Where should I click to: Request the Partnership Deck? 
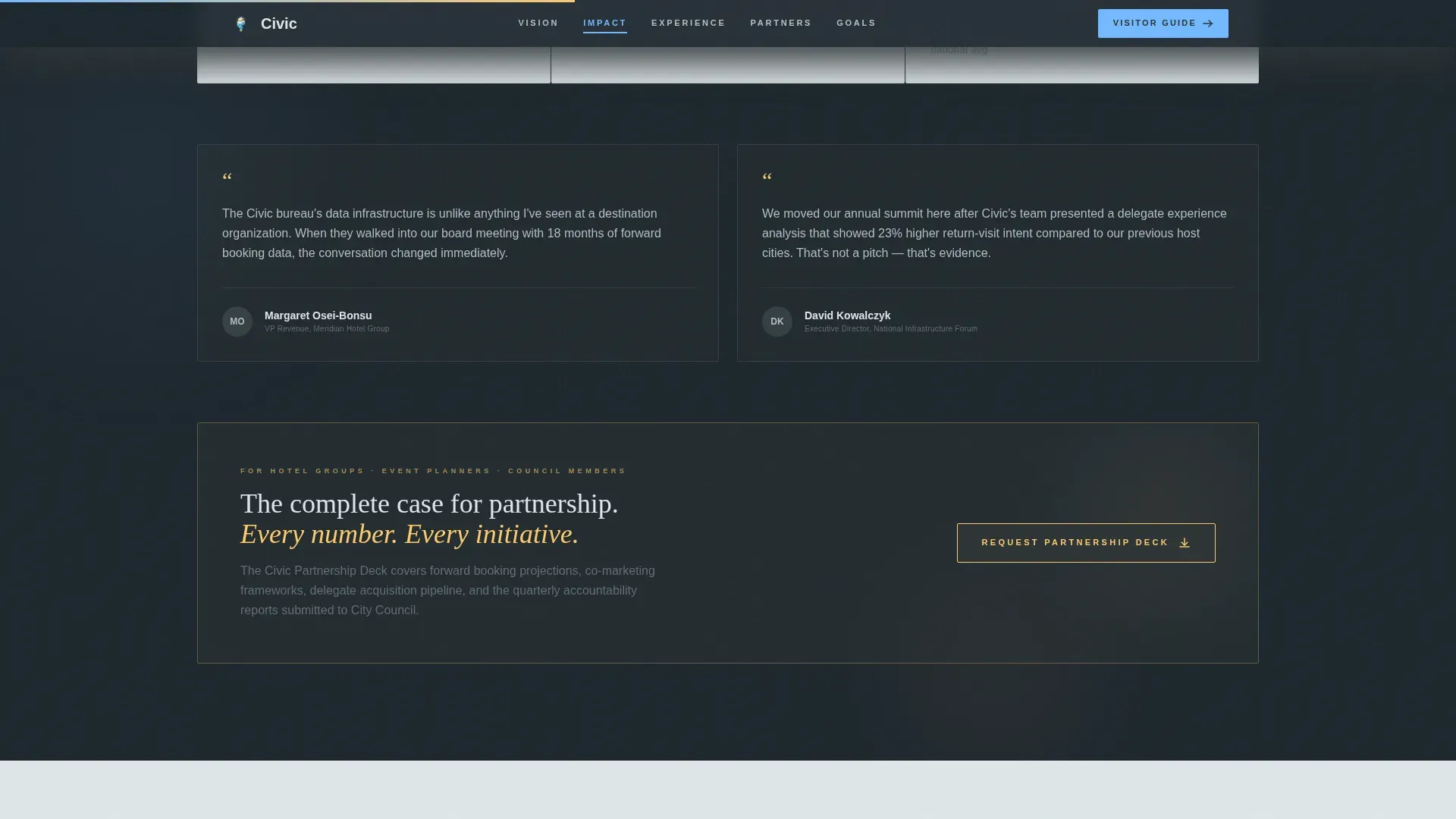(1086, 543)
